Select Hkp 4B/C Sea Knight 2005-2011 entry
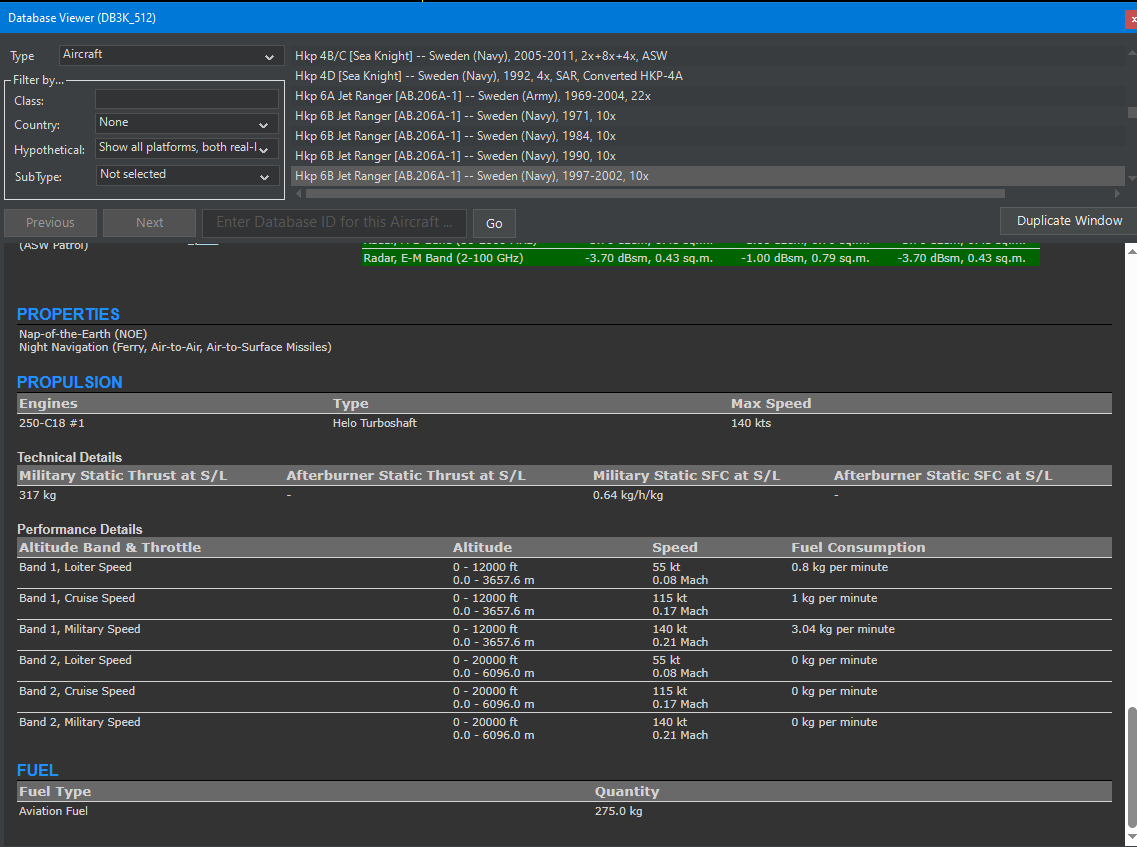The width and height of the screenshot is (1137, 847). 708,56
